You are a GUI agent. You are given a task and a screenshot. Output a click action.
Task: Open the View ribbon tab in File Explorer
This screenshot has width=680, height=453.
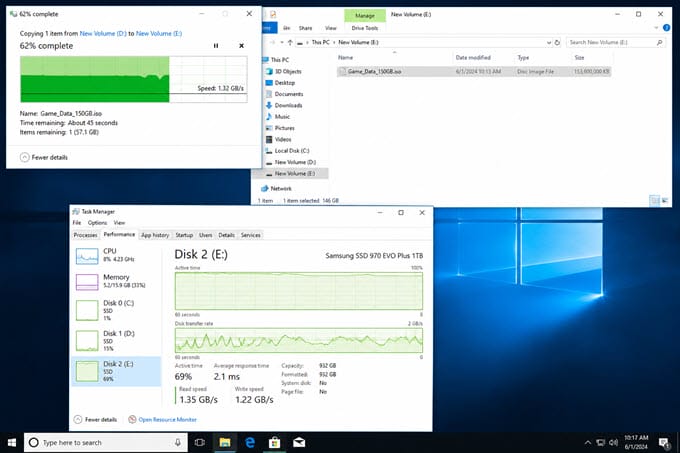(331, 28)
